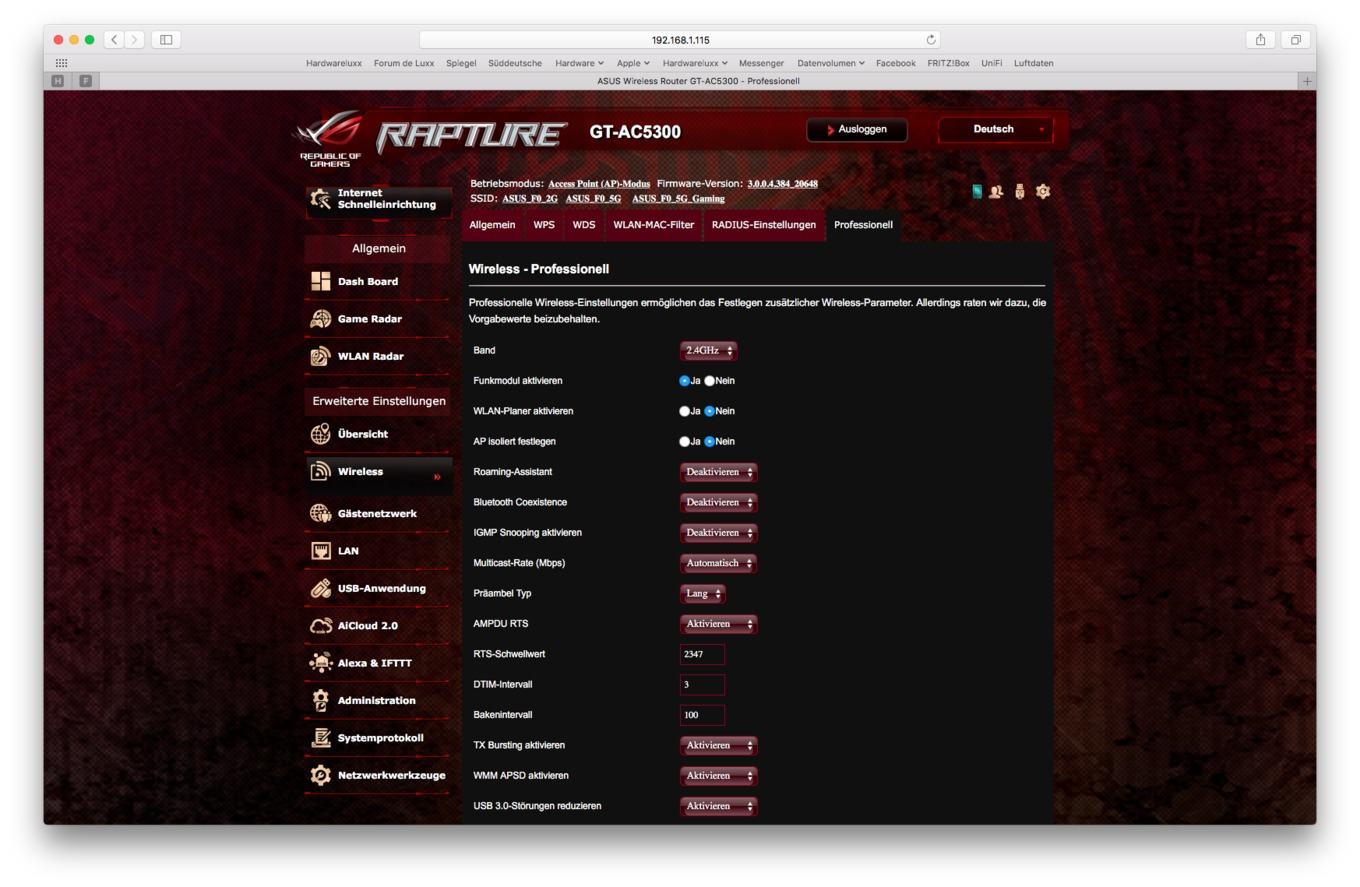Switch to WLAN-MAC-Filter tab
The width and height of the screenshot is (1360, 887).
click(x=654, y=225)
